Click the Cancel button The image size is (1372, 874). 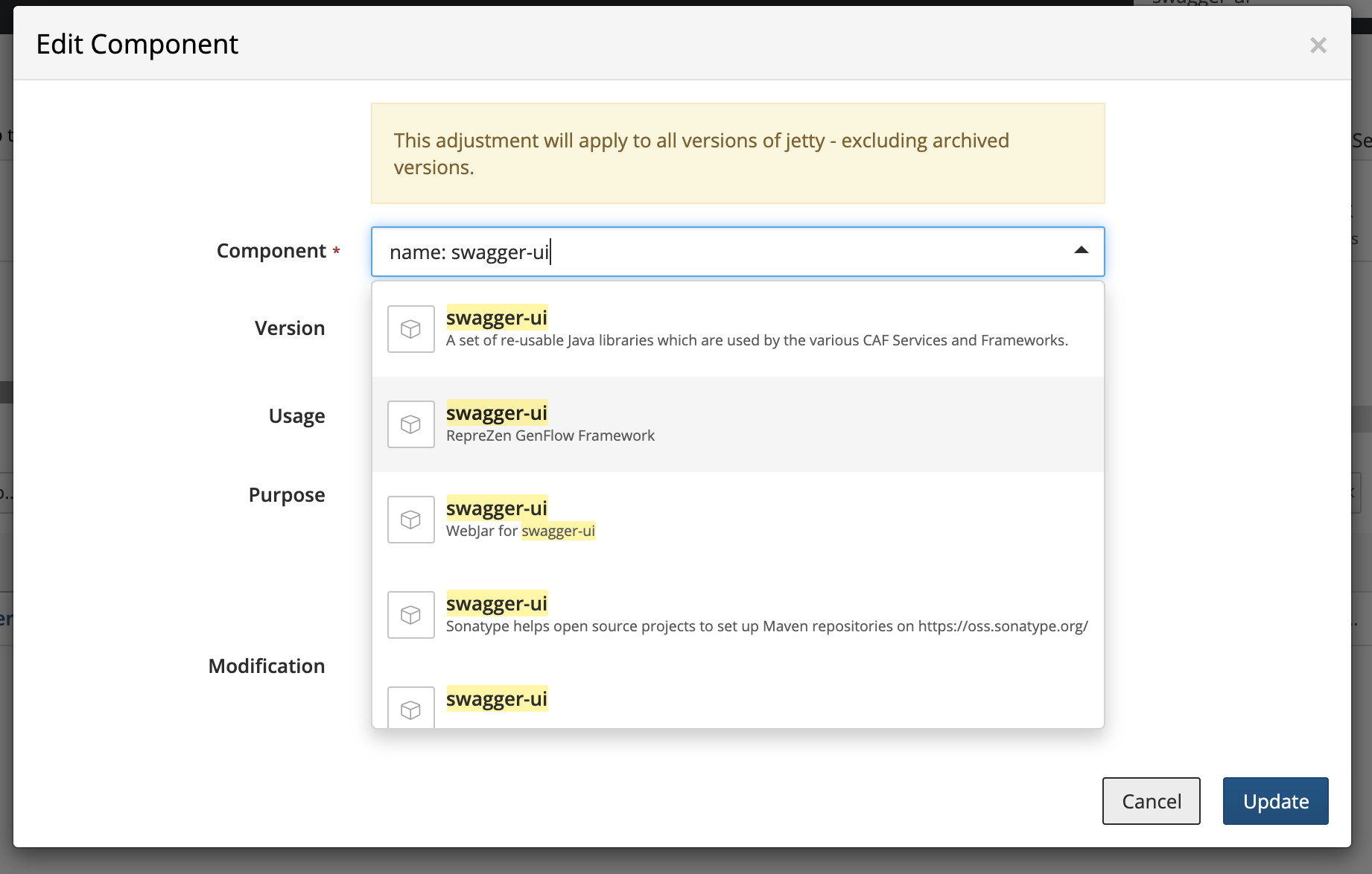pos(1151,800)
